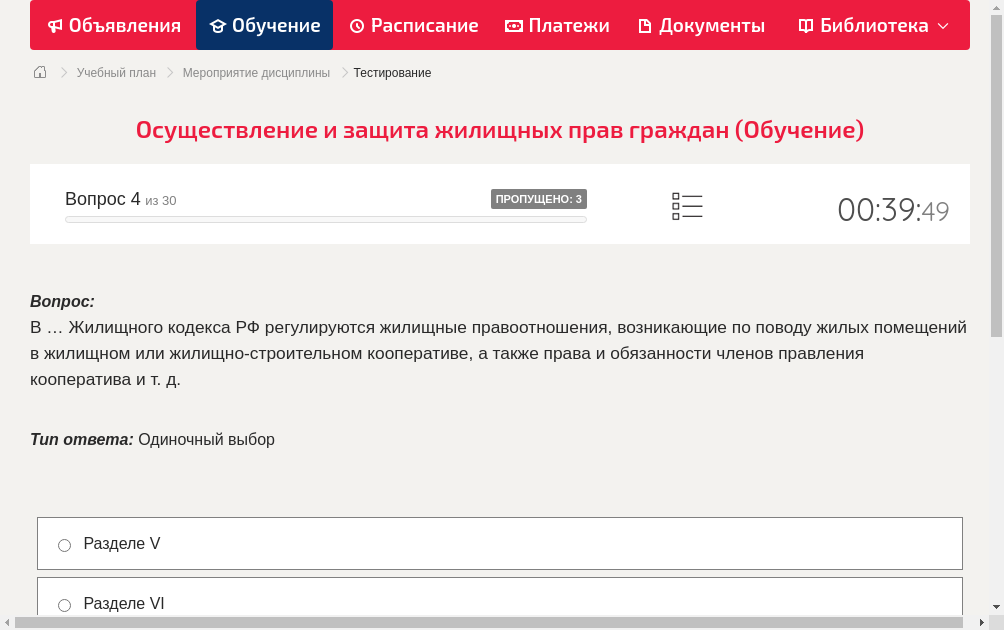The height and width of the screenshot is (630, 1004).
Task: Click the Тестирование breadcrumb entry
Action: pyautogui.click(x=391, y=72)
